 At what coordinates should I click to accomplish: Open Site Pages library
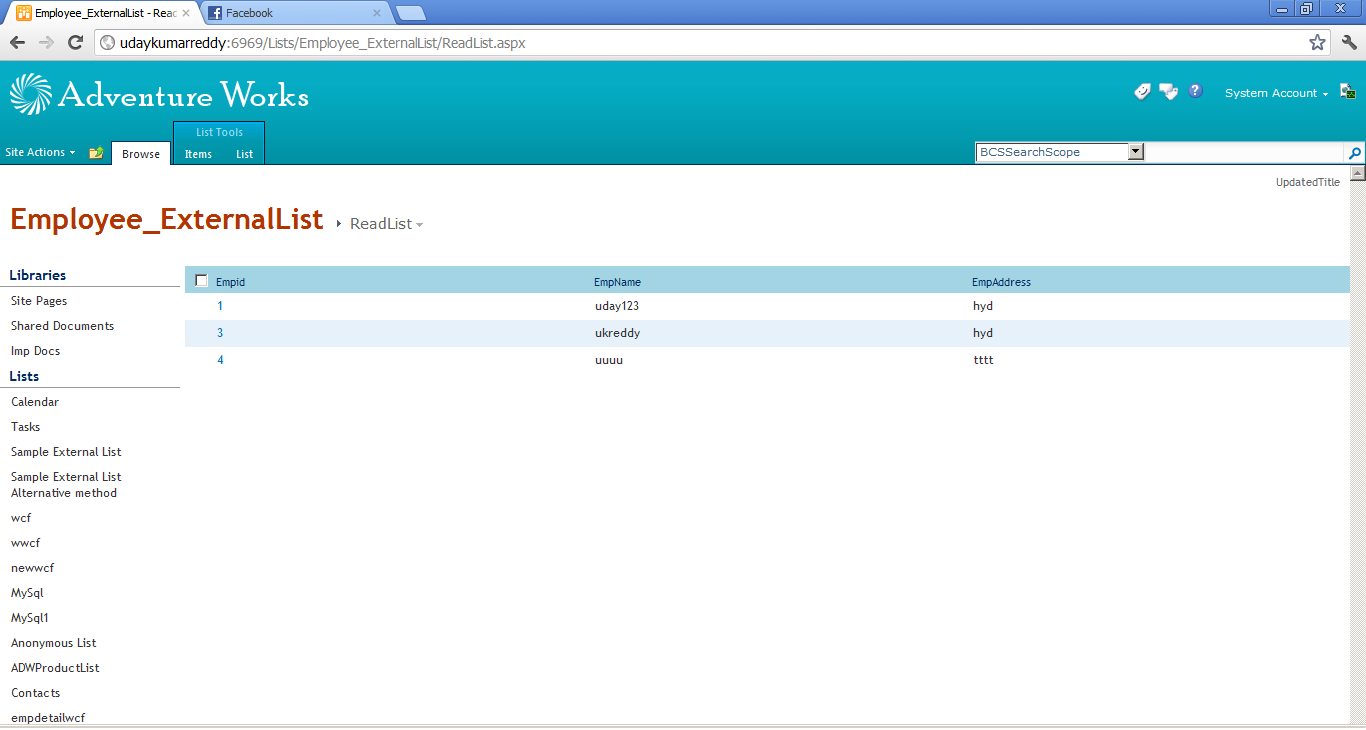pyautogui.click(x=39, y=301)
